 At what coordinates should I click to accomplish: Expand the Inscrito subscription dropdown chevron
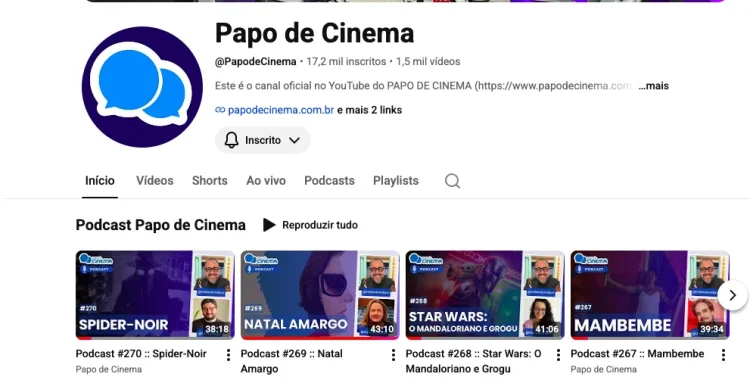(x=295, y=140)
